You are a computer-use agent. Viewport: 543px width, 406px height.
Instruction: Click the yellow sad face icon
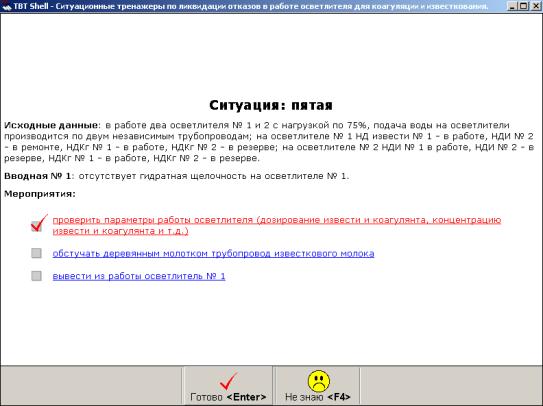(x=319, y=381)
